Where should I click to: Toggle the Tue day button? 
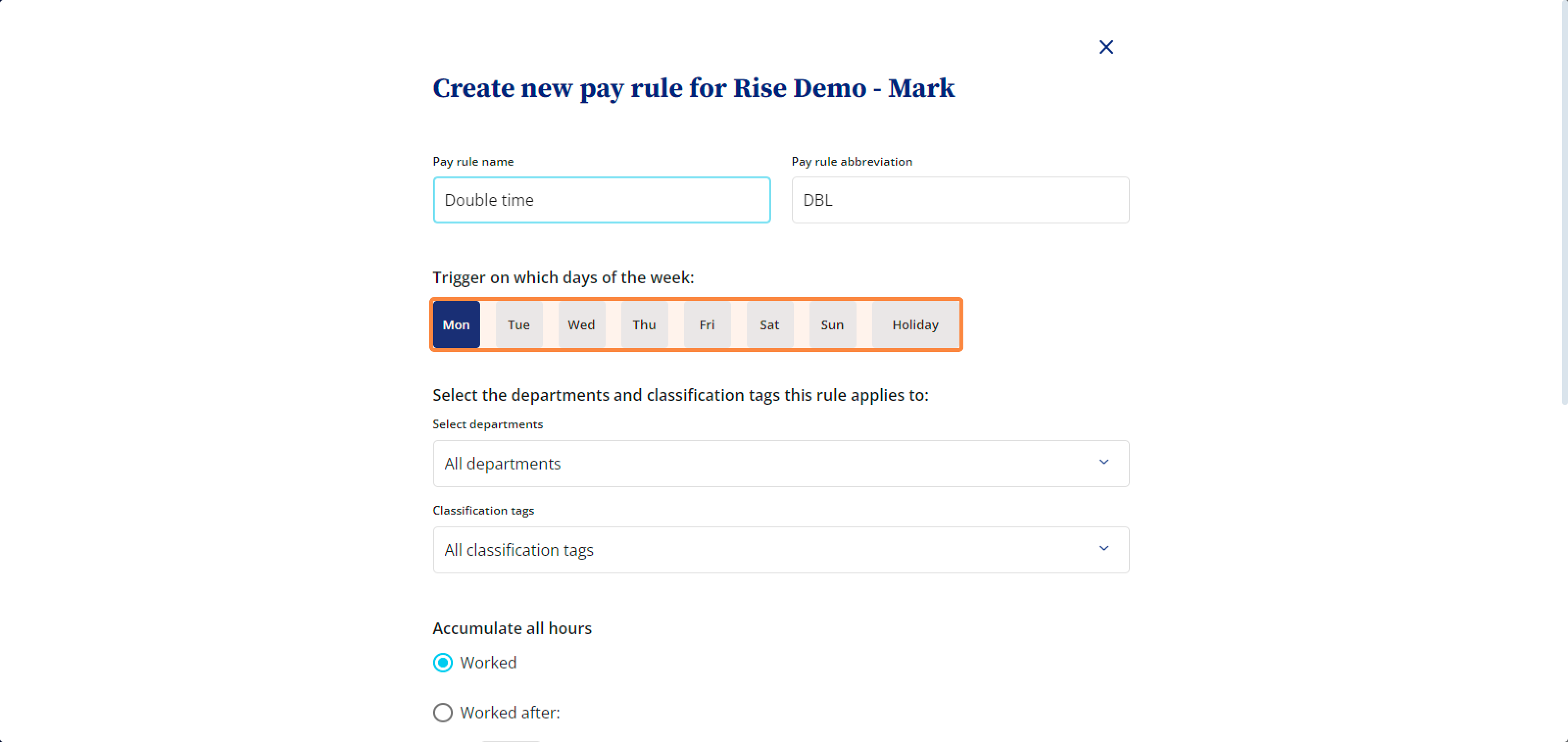coord(518,324)
